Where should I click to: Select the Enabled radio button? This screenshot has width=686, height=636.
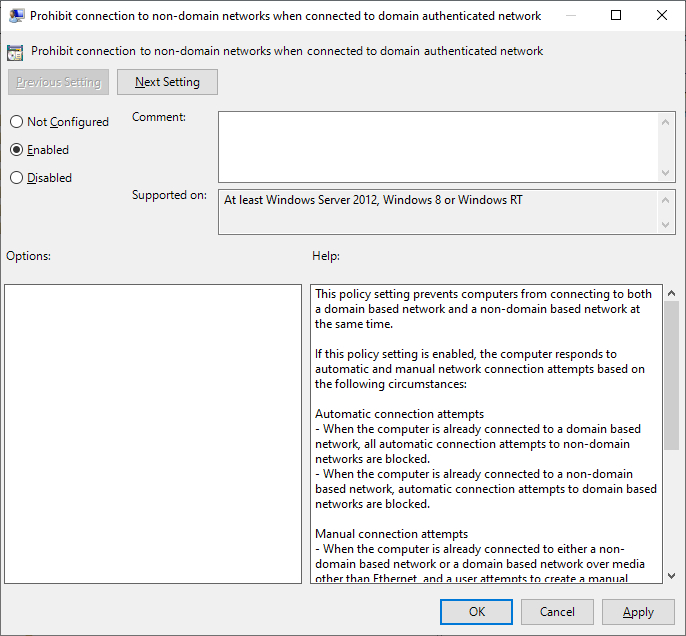click(x=17, y=150)
